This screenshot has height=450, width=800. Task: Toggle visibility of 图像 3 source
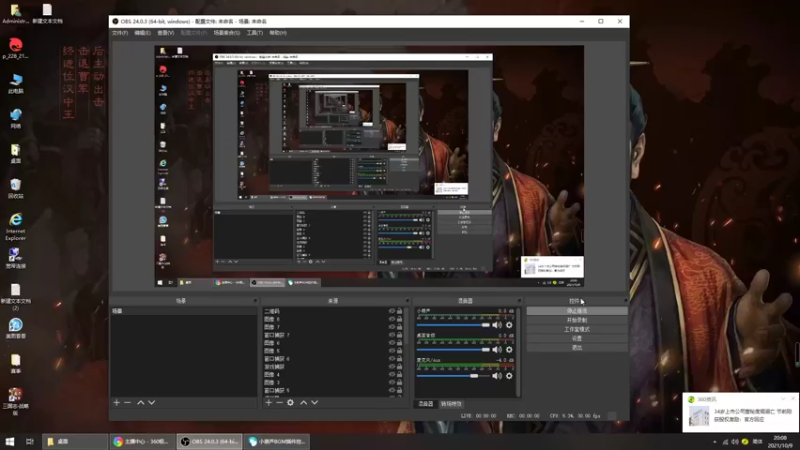(x=391, y=382)
